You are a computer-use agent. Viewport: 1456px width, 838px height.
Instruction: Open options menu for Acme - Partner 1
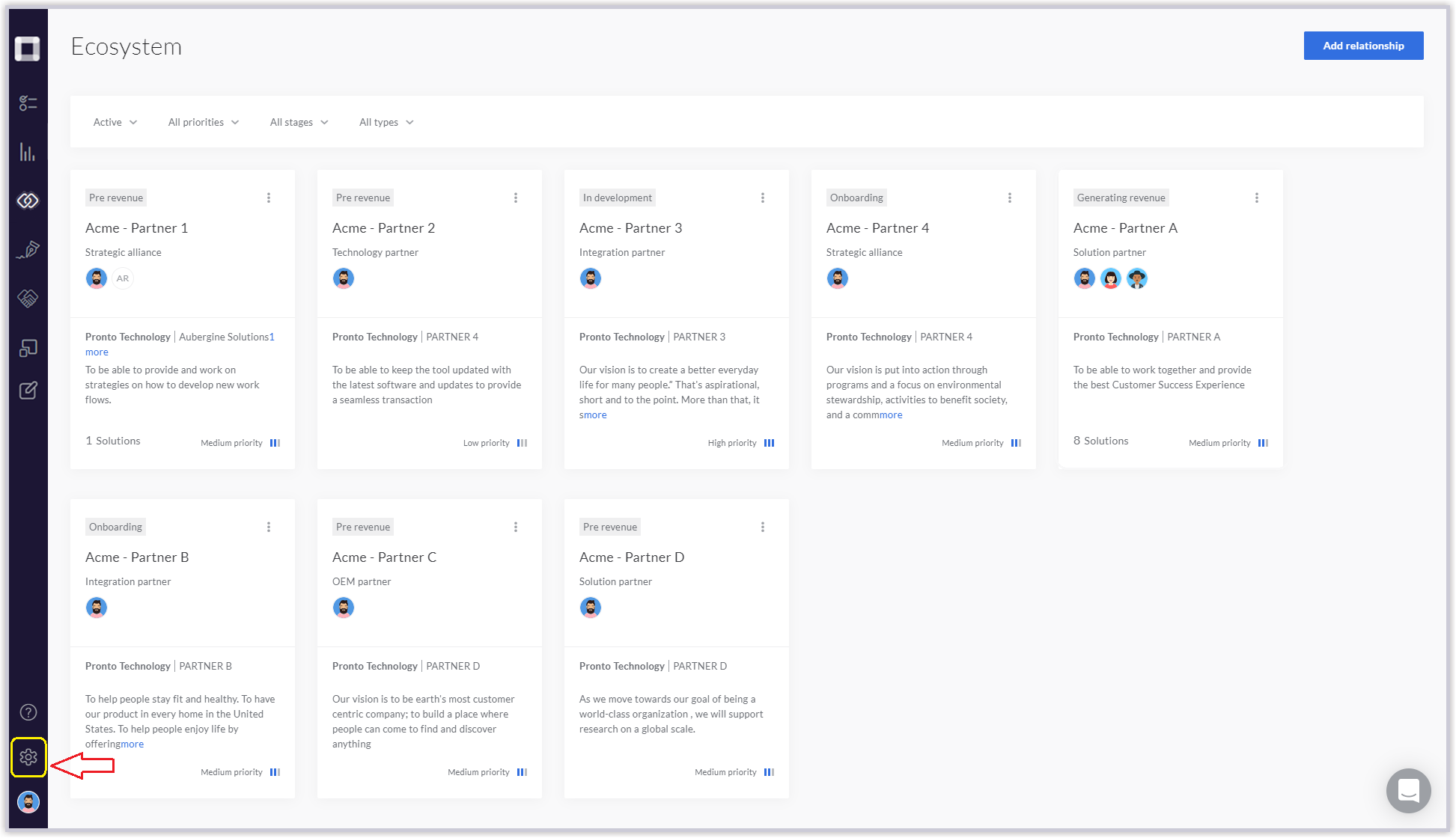coord(269,198)
